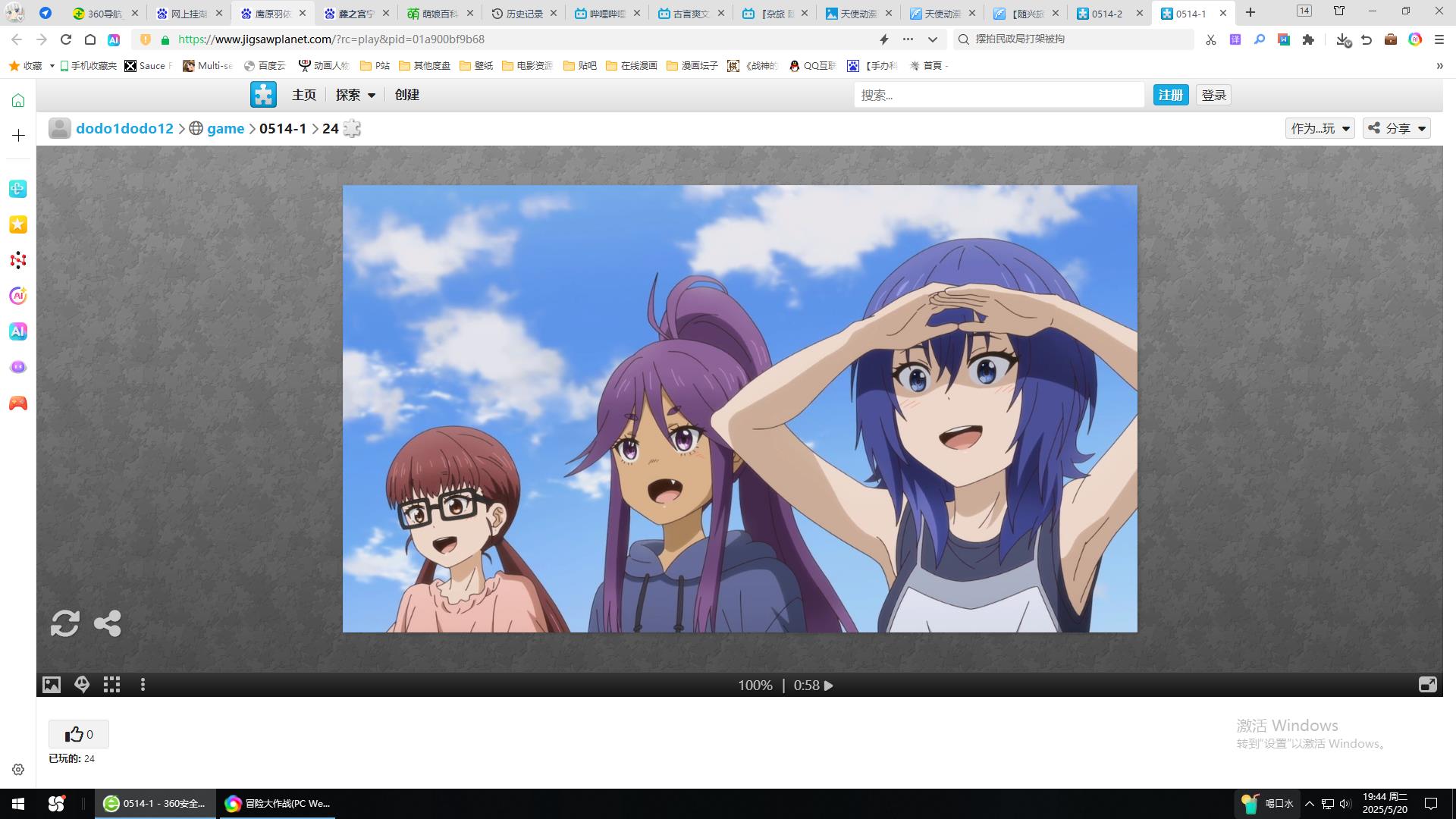Click the browser address bar URL
This screenshot has width=1456, height=819.
click(x=331, y=39)
